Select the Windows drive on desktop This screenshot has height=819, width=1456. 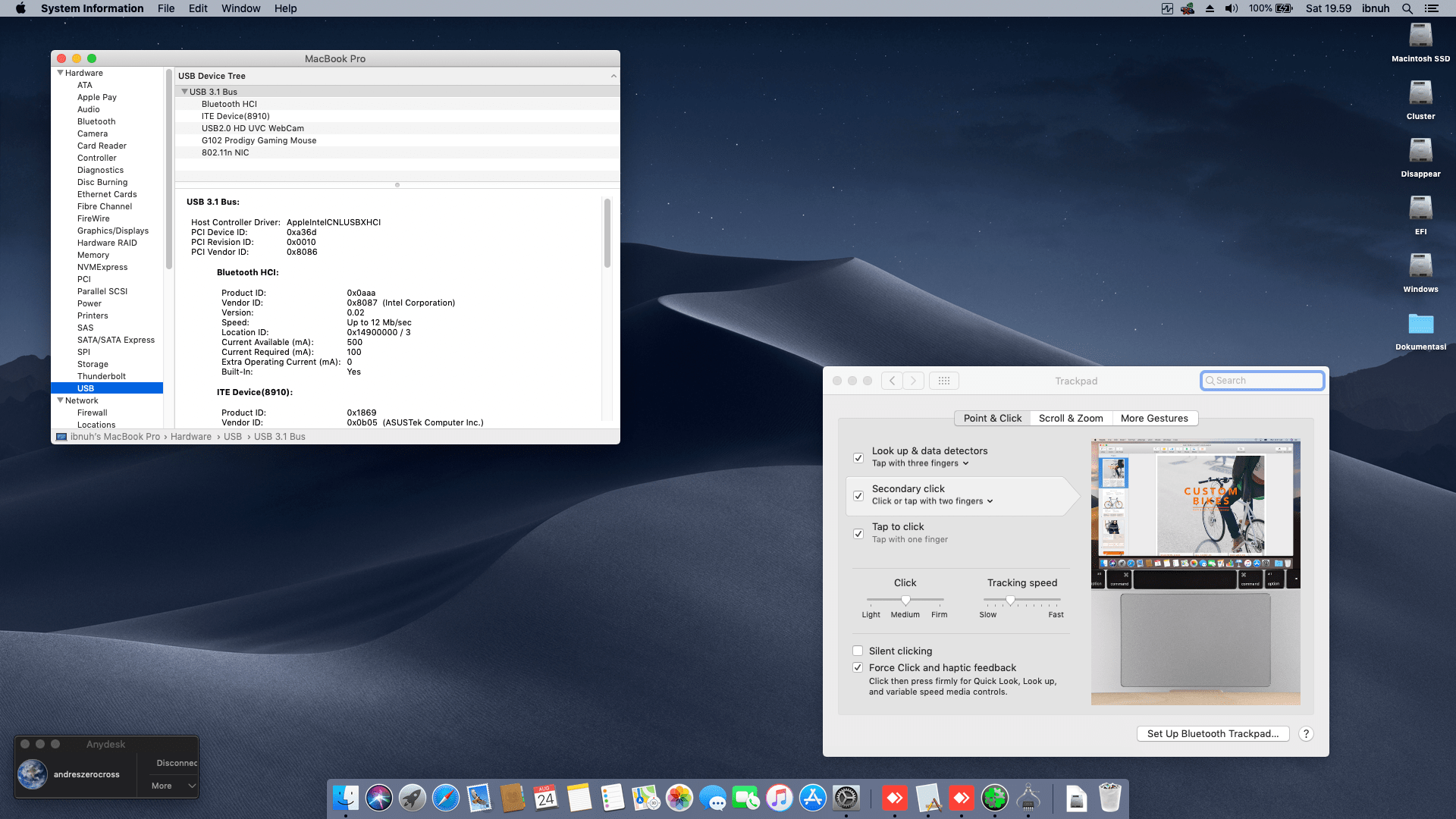click(x=1420, y=273)
